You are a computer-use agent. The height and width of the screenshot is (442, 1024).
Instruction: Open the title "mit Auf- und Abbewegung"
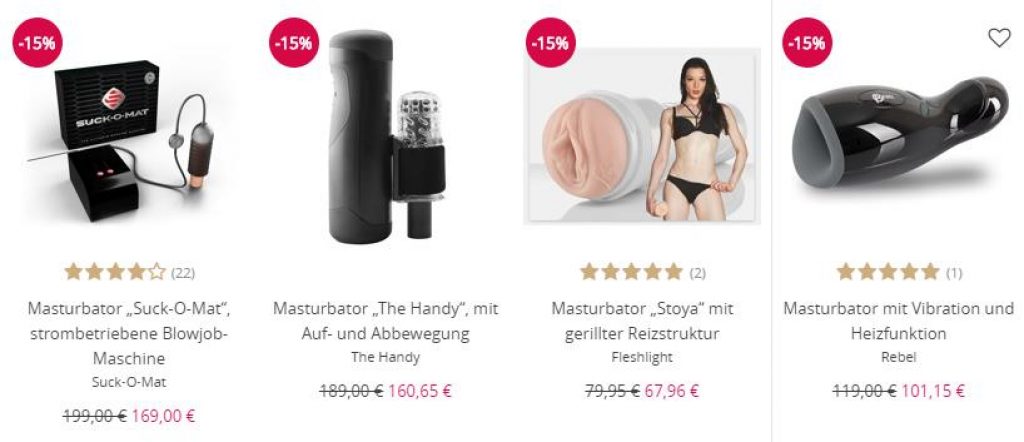click(385, 321)
